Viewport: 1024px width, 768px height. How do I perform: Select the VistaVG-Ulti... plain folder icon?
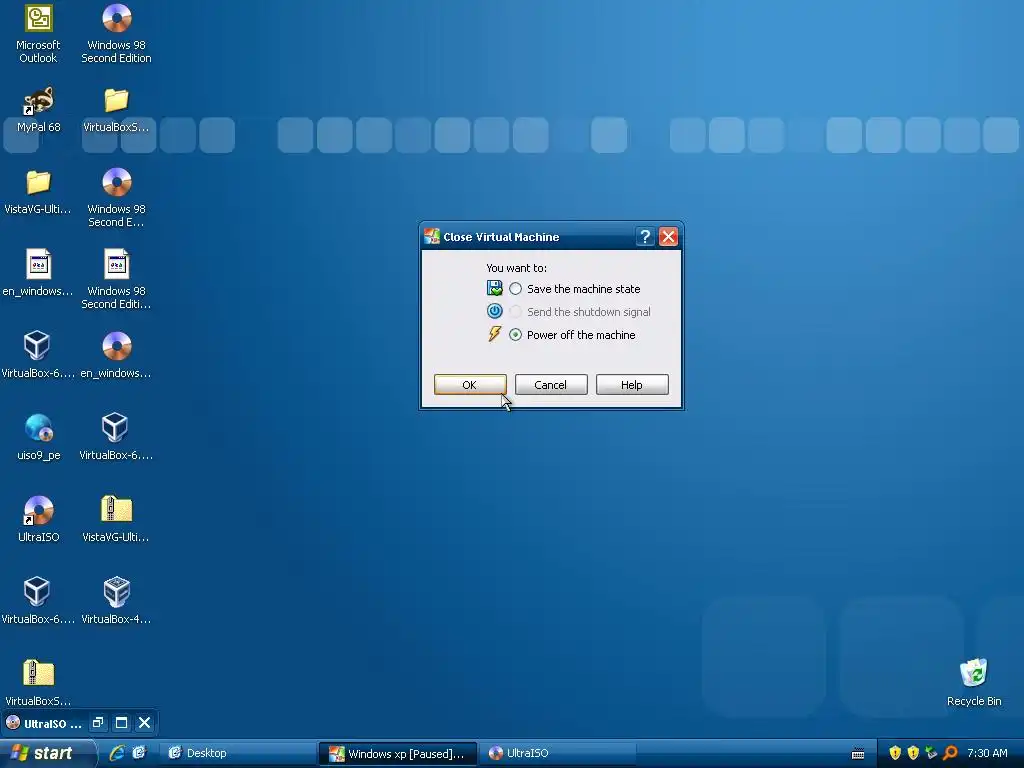coord(38,191)
